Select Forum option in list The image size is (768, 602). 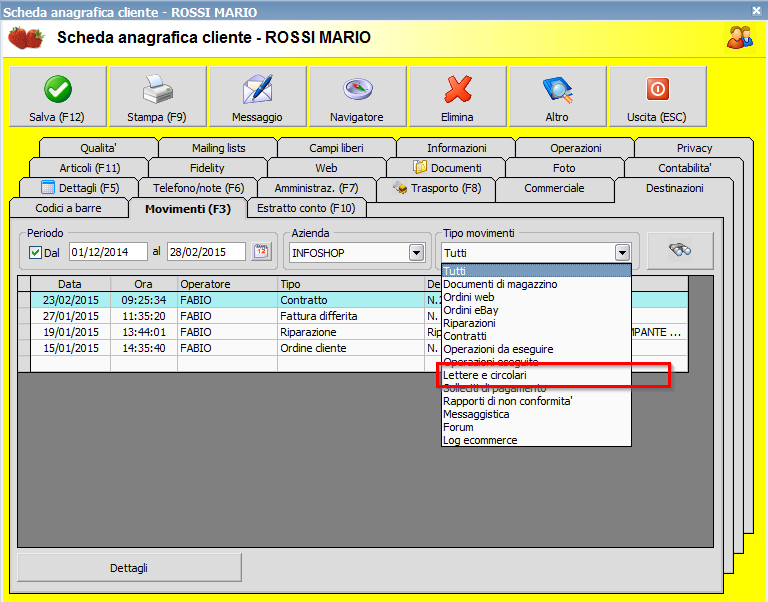coord(536,427)
